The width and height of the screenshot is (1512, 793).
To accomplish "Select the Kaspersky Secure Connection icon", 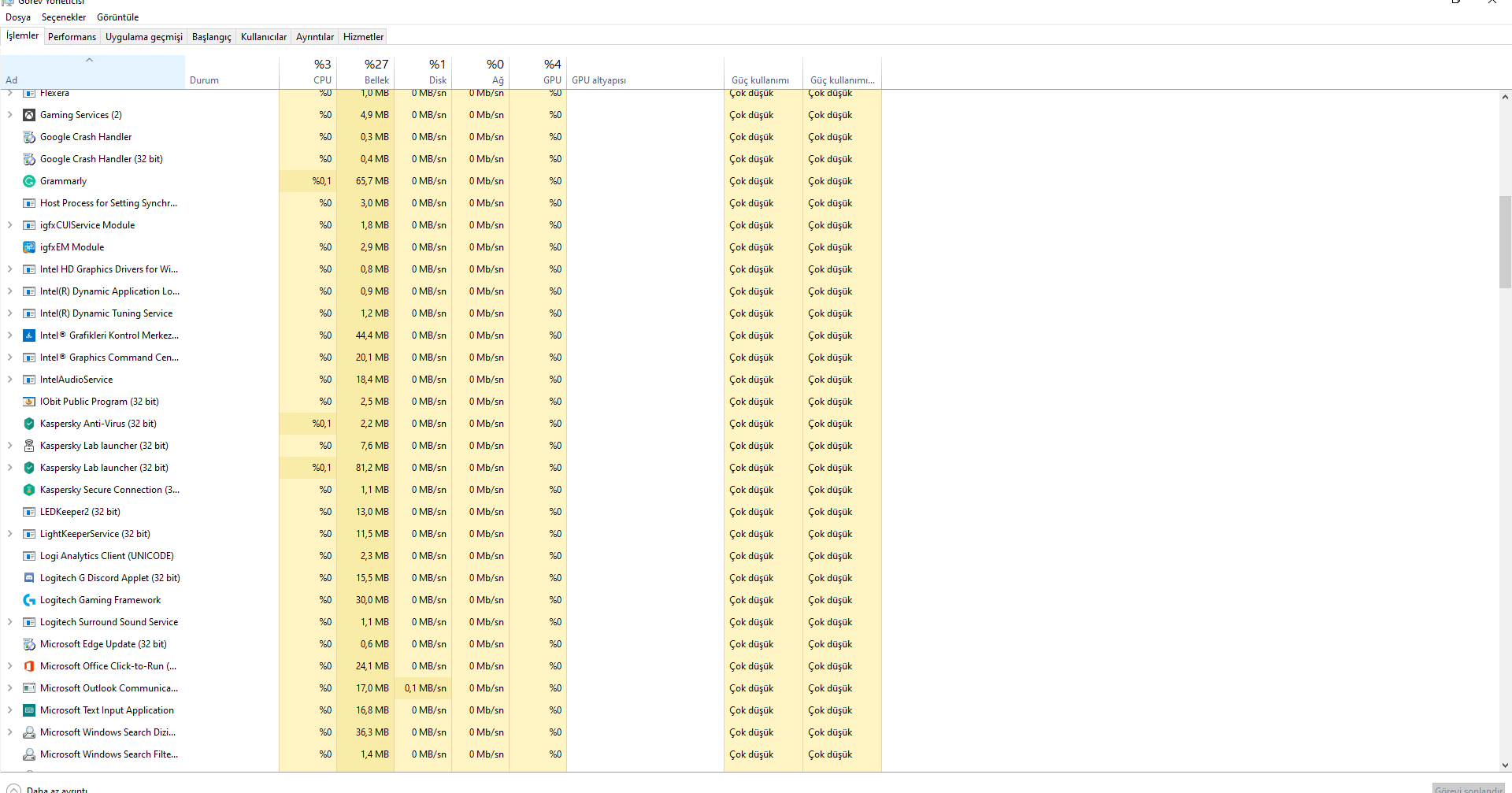I will click(x=29, y=490).
